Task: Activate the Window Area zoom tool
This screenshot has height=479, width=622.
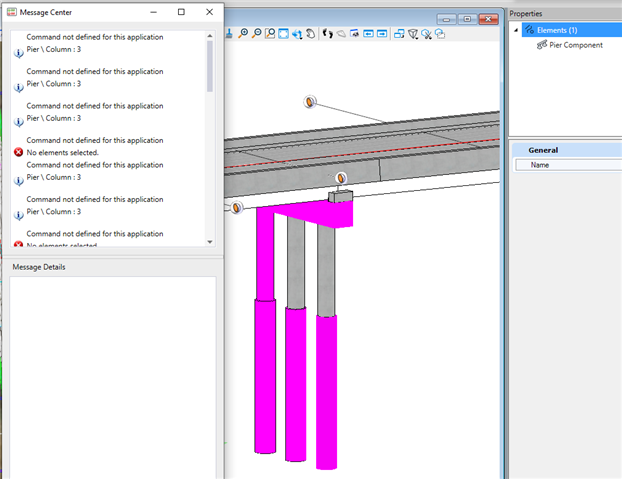Action: (270, 34)
